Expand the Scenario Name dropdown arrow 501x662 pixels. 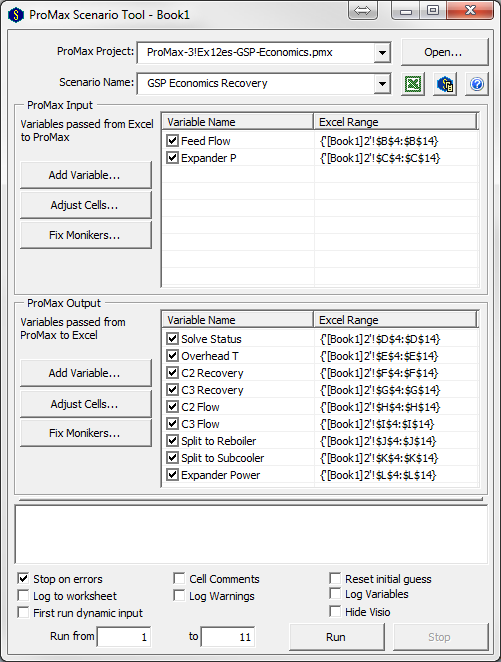coord(382,84)
